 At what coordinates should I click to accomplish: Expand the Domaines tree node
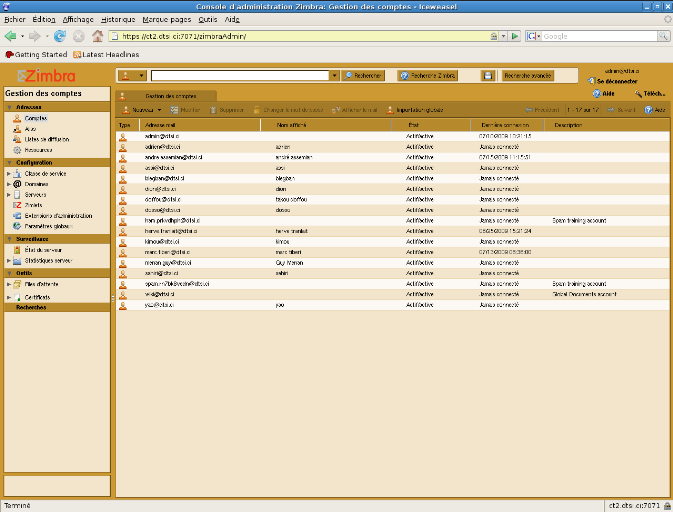8,184
